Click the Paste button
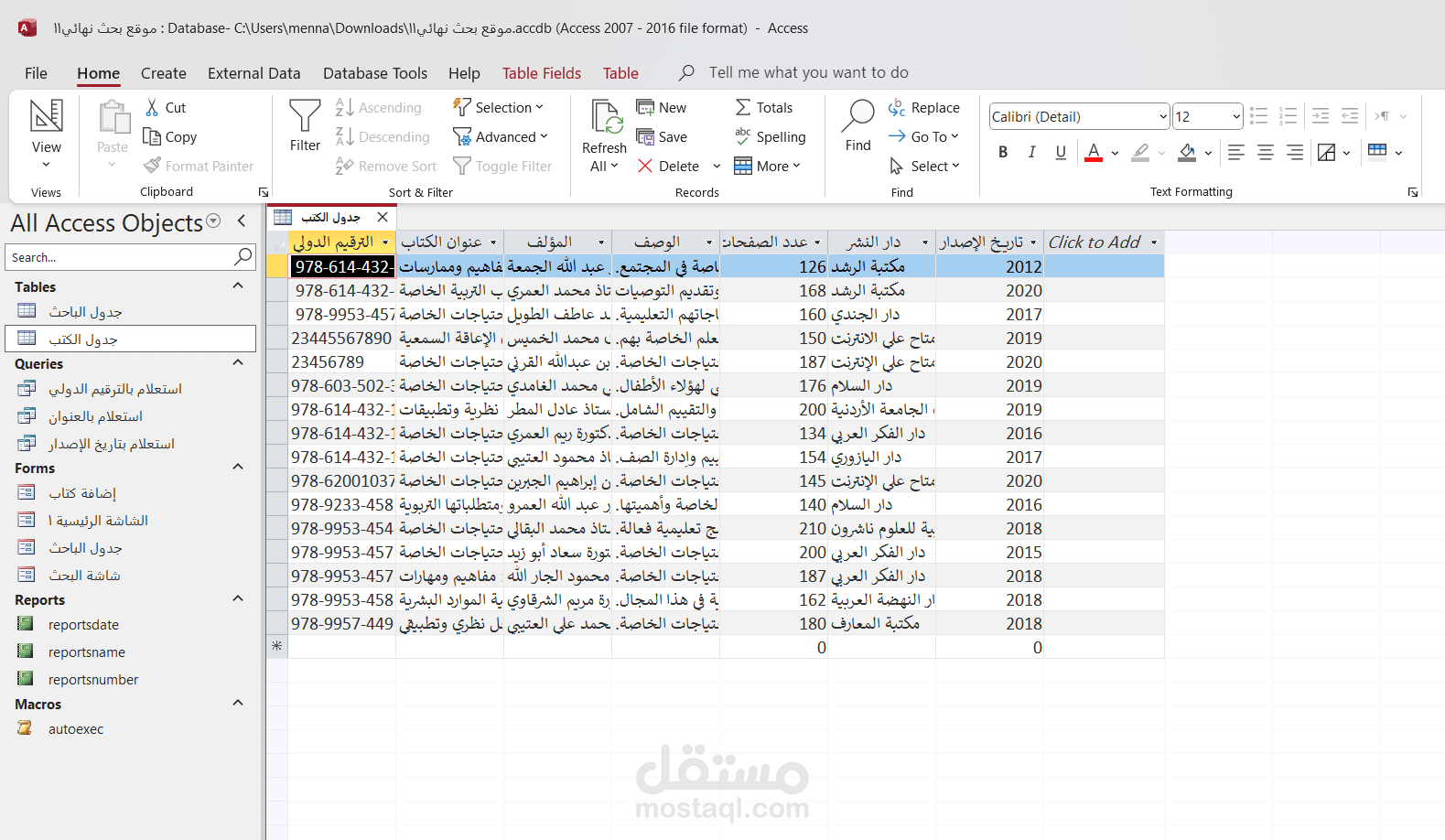This screenshot has width=1445, height=840. [x=113, y=134]
